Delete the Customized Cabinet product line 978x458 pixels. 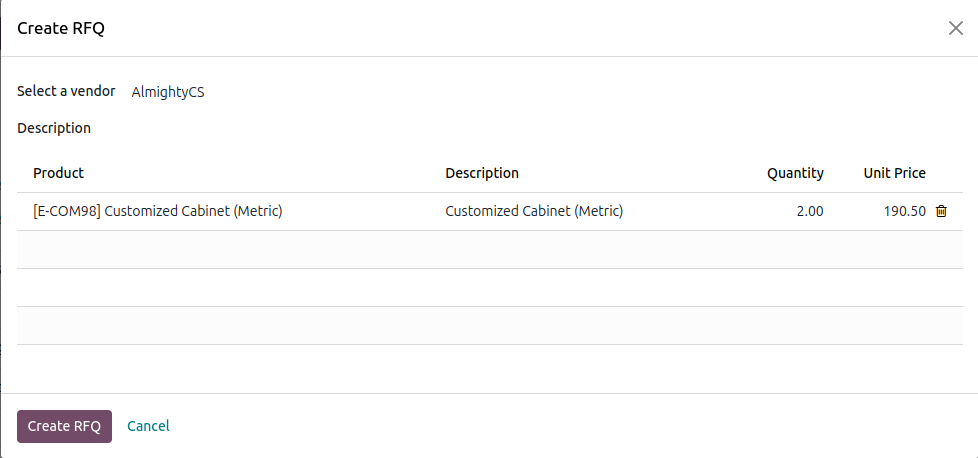pyautogui.click(x=941, y=211)
